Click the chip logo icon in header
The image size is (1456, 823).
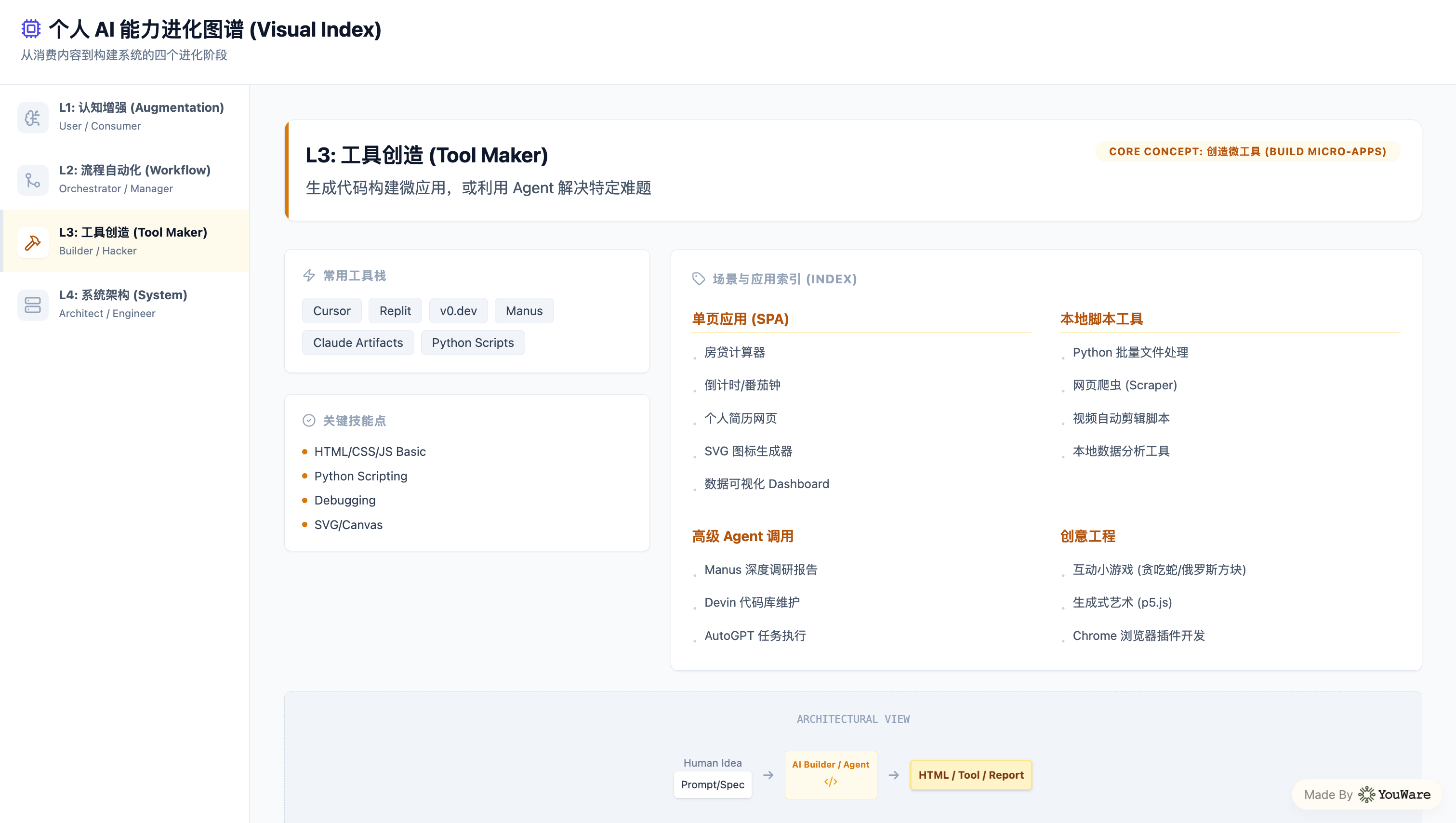(30, 29)
